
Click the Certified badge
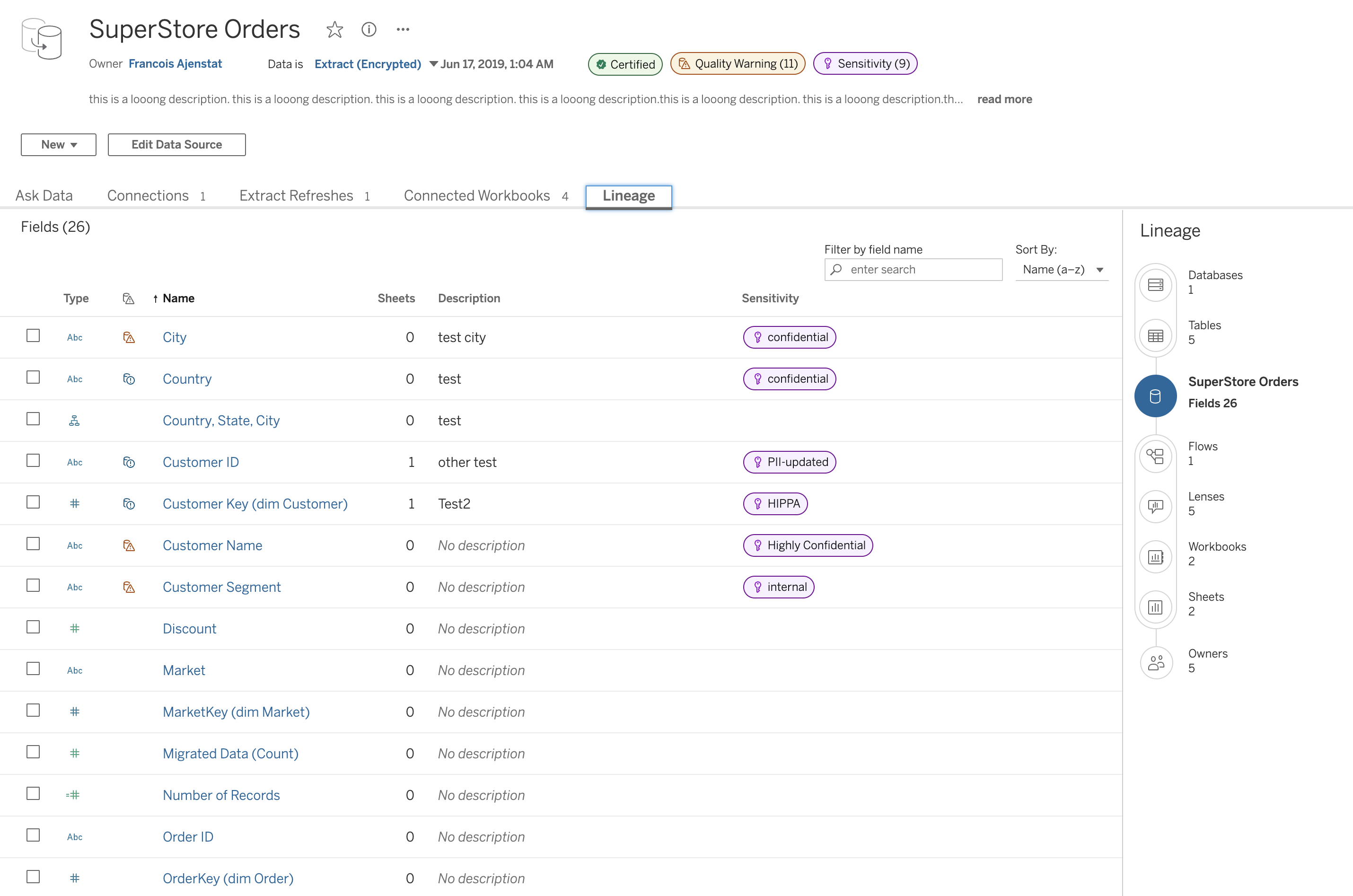tap(625, 64)
